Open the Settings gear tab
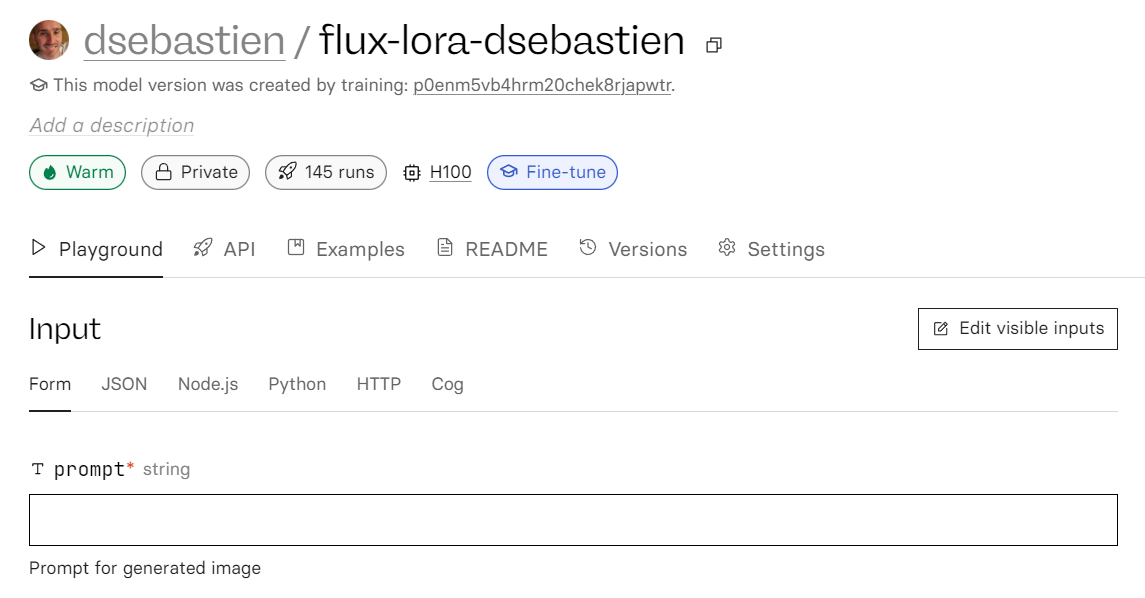The image size is (1145, 598). pyautogui.click(x=771, y=249)
